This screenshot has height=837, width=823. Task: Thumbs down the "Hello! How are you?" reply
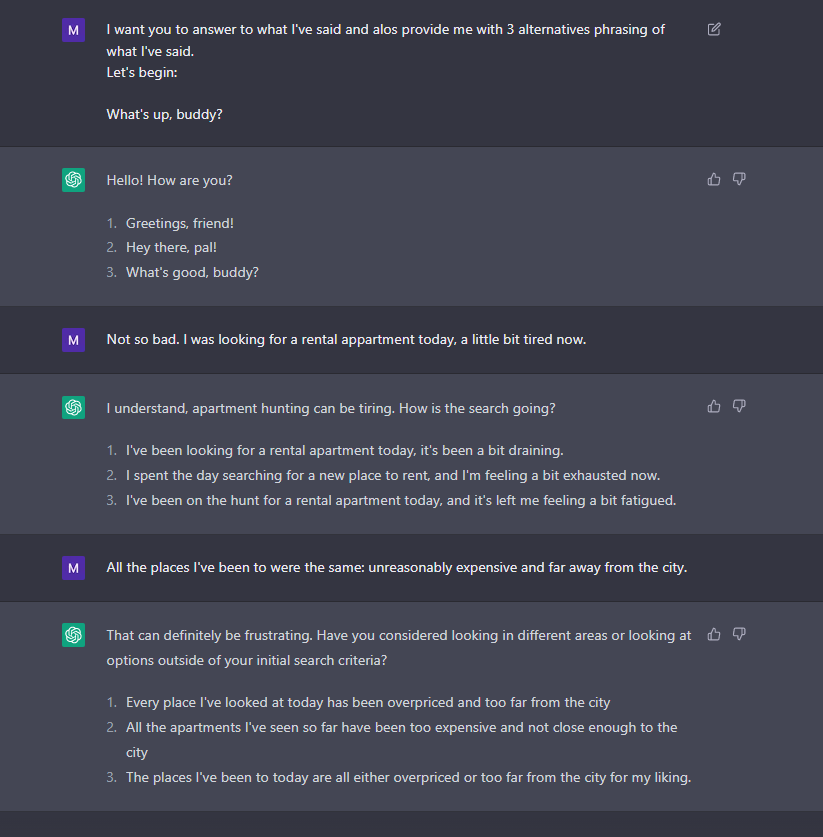739,179
